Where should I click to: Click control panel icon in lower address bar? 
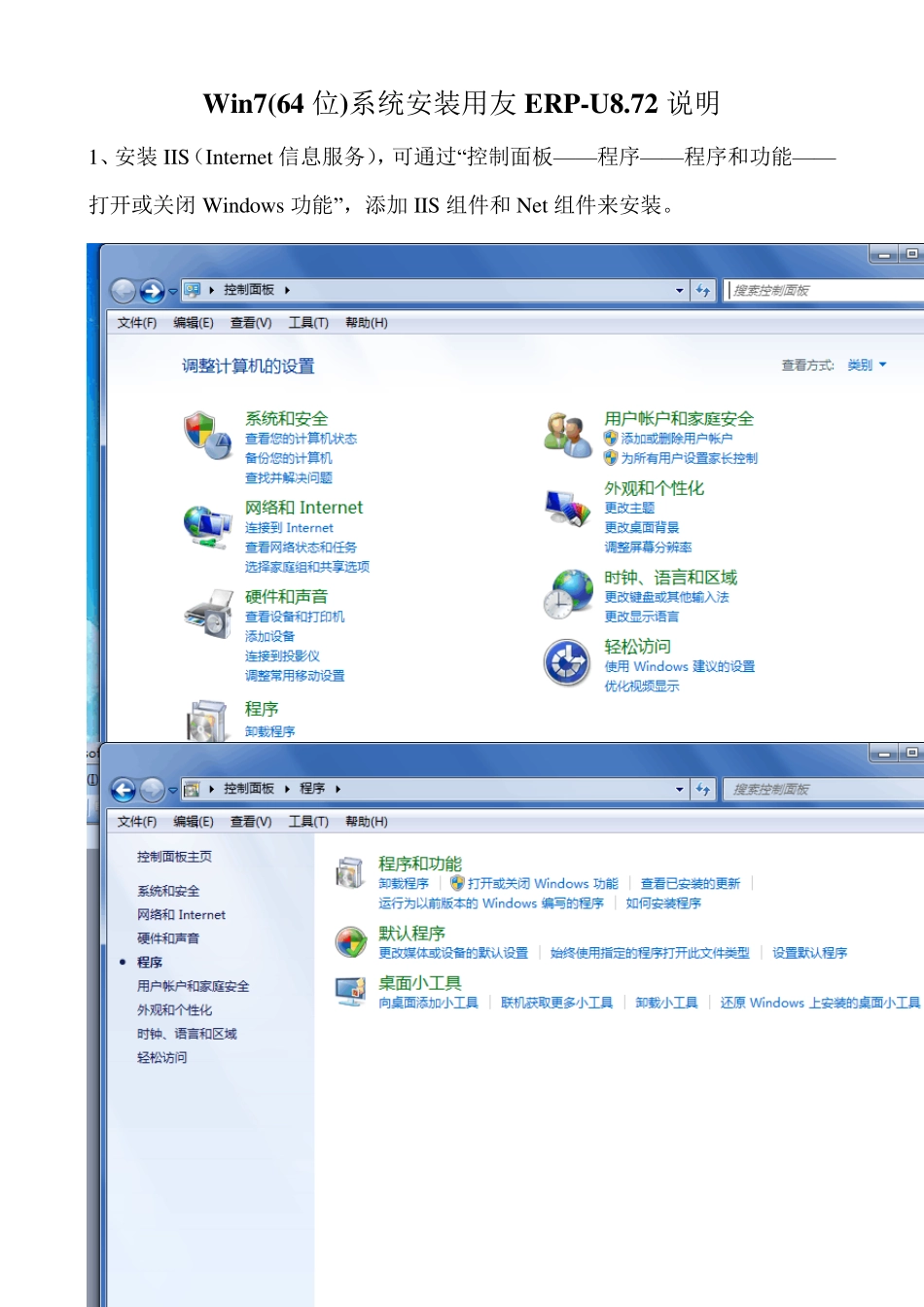point(193,789)
